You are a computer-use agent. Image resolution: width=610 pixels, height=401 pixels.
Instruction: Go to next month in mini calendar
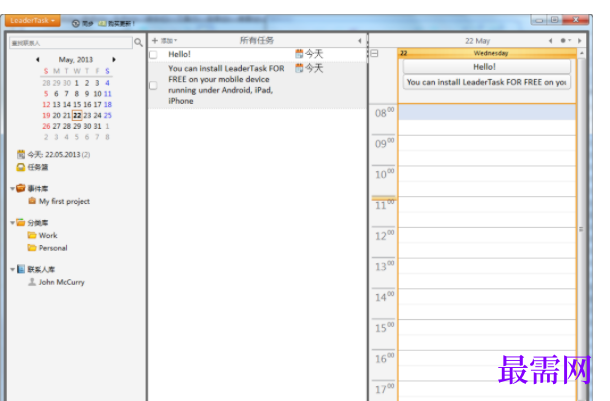tap(114, 60)
